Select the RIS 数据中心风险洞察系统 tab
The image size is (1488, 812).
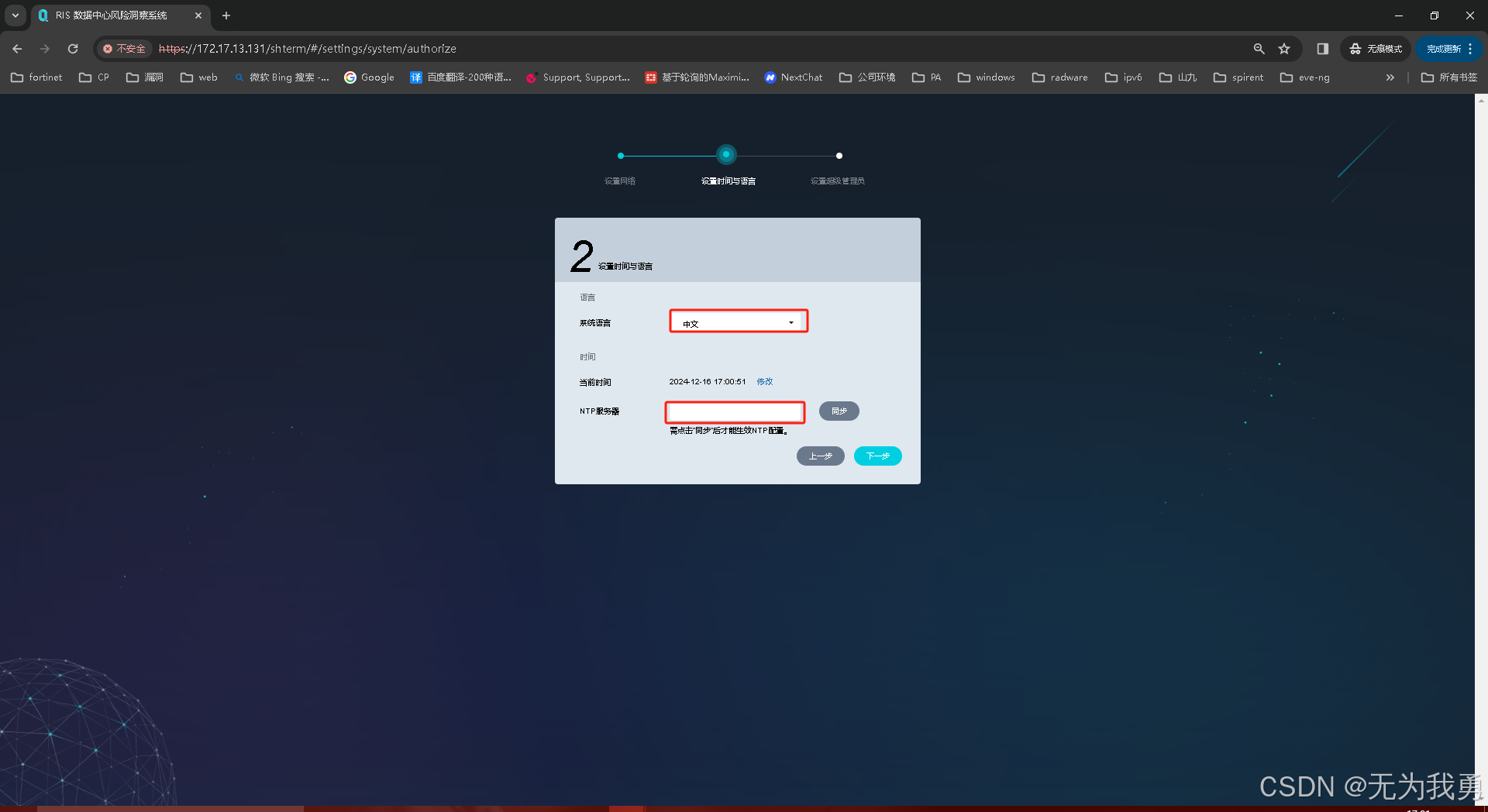click(111, 15)
